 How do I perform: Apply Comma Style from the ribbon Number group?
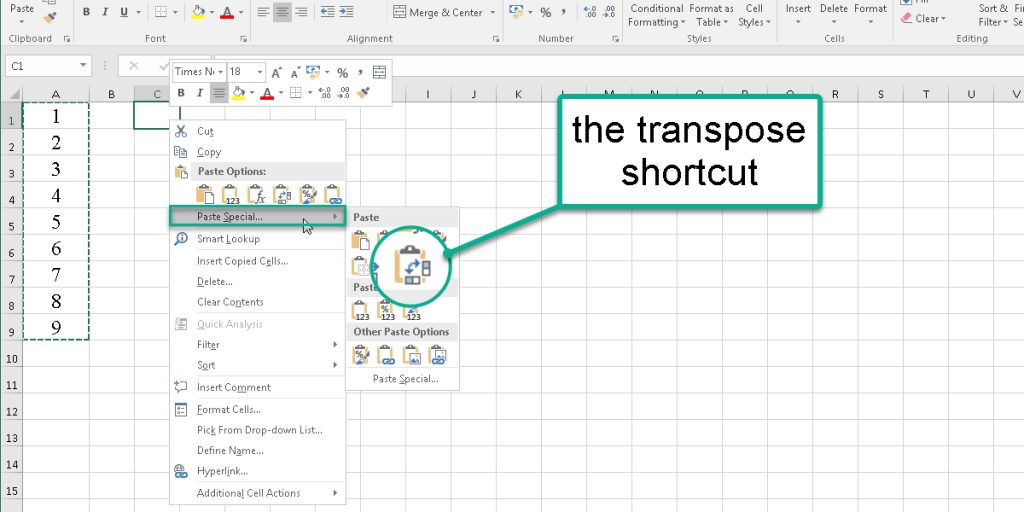tap(563, 12)
